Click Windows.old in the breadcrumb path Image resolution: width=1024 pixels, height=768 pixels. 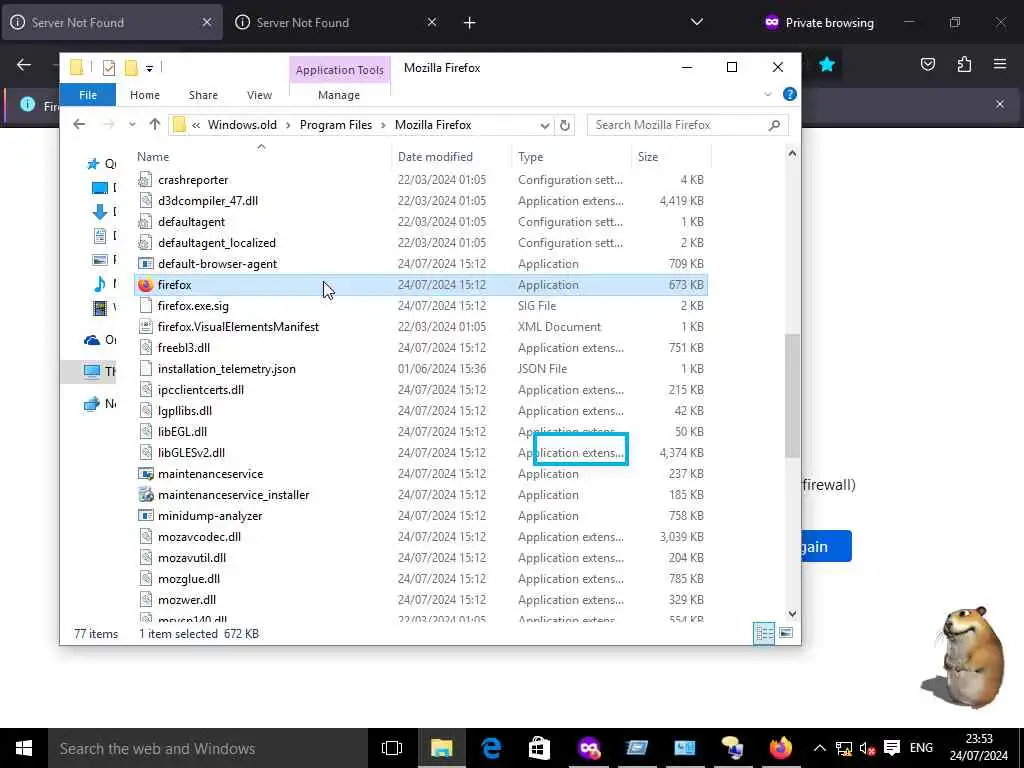pos(242,125)
